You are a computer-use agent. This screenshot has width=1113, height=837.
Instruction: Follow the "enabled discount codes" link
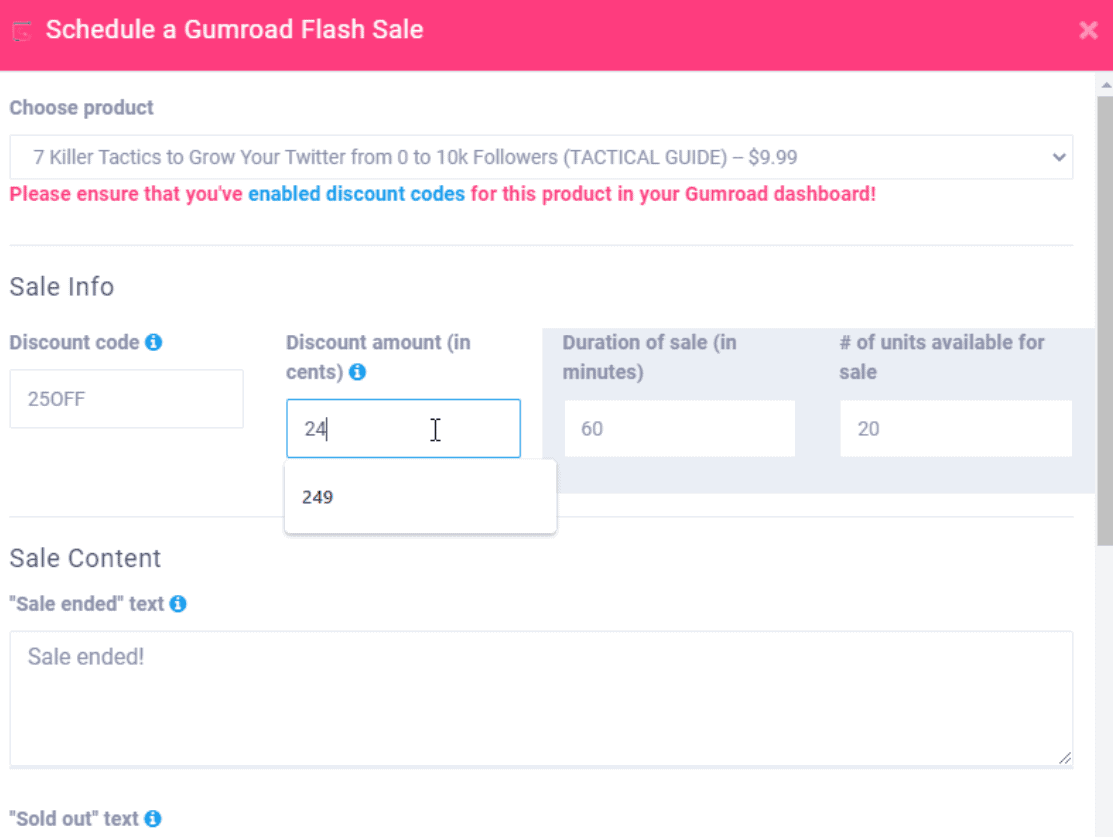[x=356, y=194]
